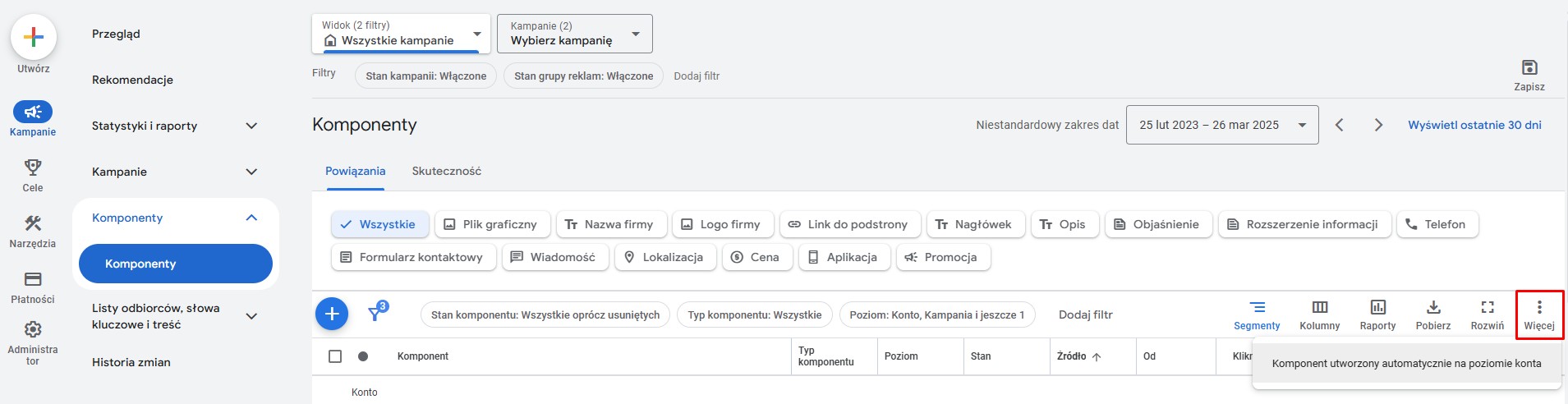Click the top Dodaj filtr field
The width and height of the screenshot is (1568, 404).
coord(697,76)
